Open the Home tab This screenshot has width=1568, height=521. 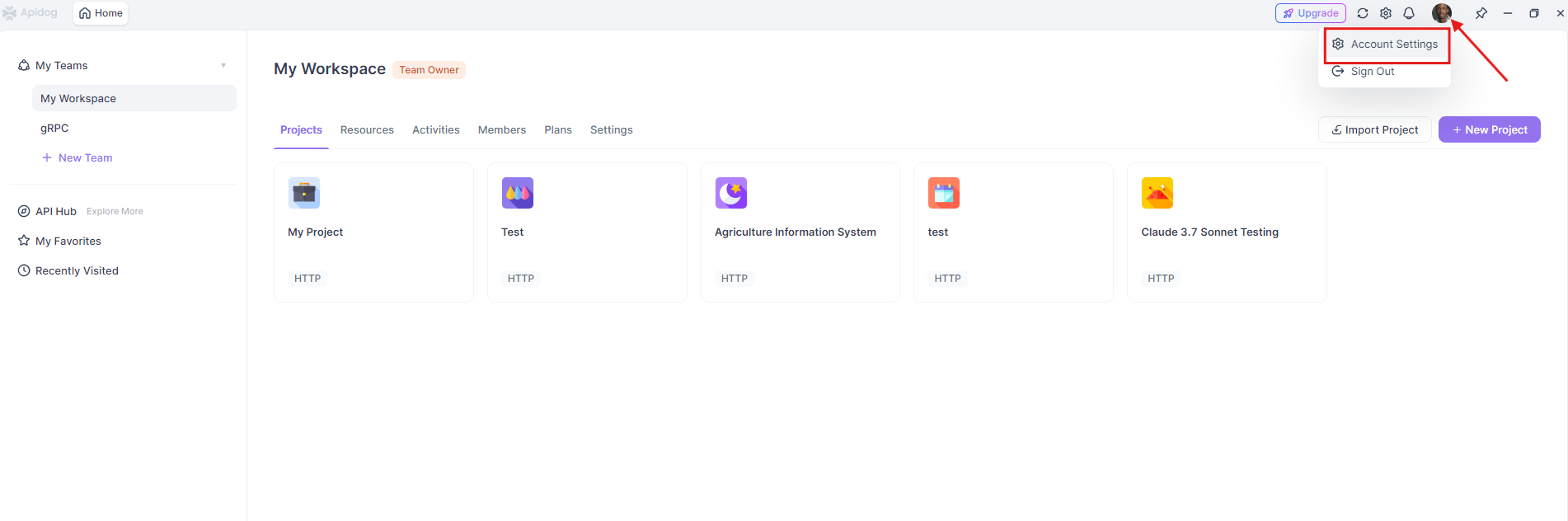pyautogui.click(x=101, y=13)
